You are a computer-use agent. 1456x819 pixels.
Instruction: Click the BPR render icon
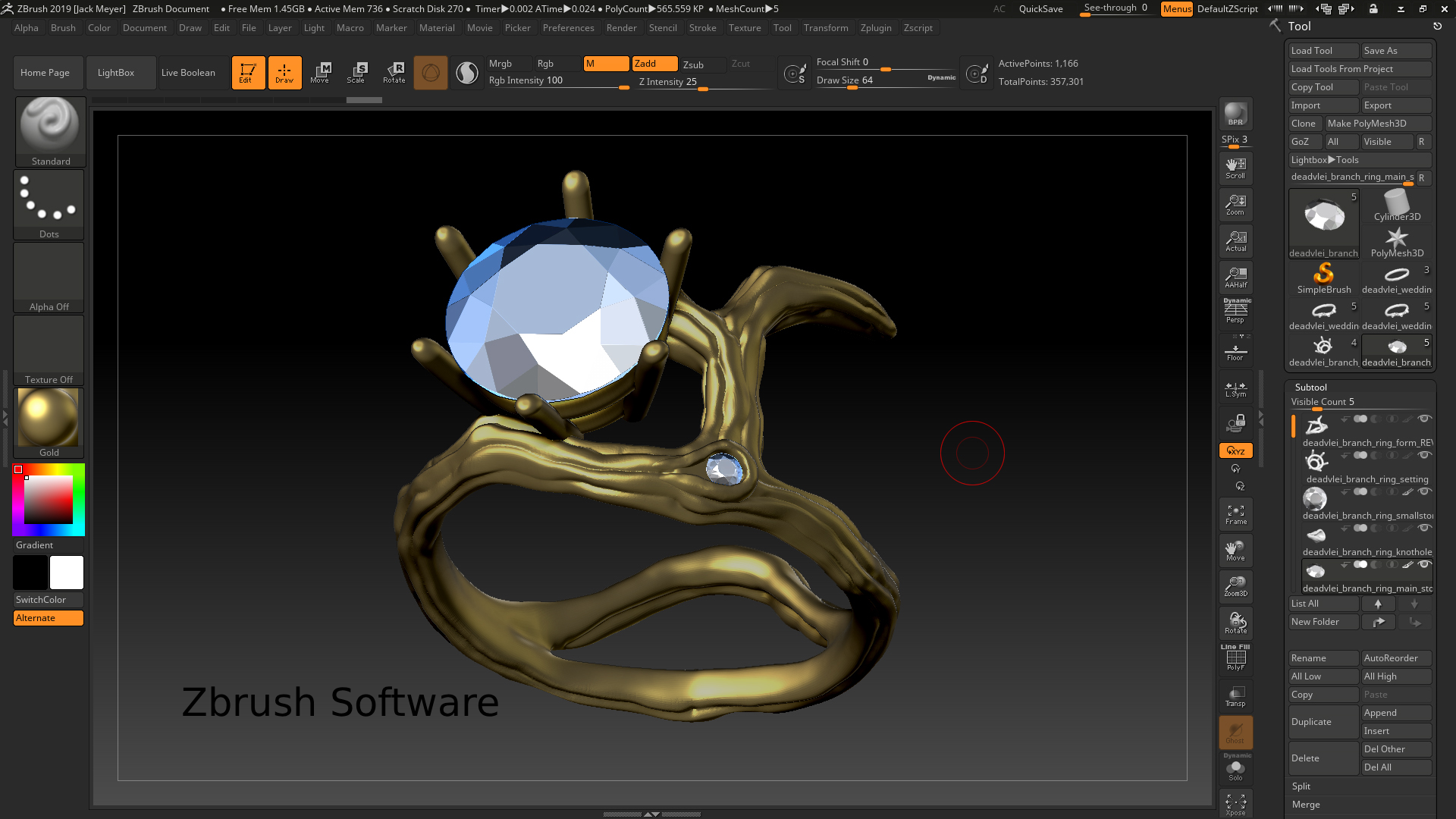point(1235,114)
